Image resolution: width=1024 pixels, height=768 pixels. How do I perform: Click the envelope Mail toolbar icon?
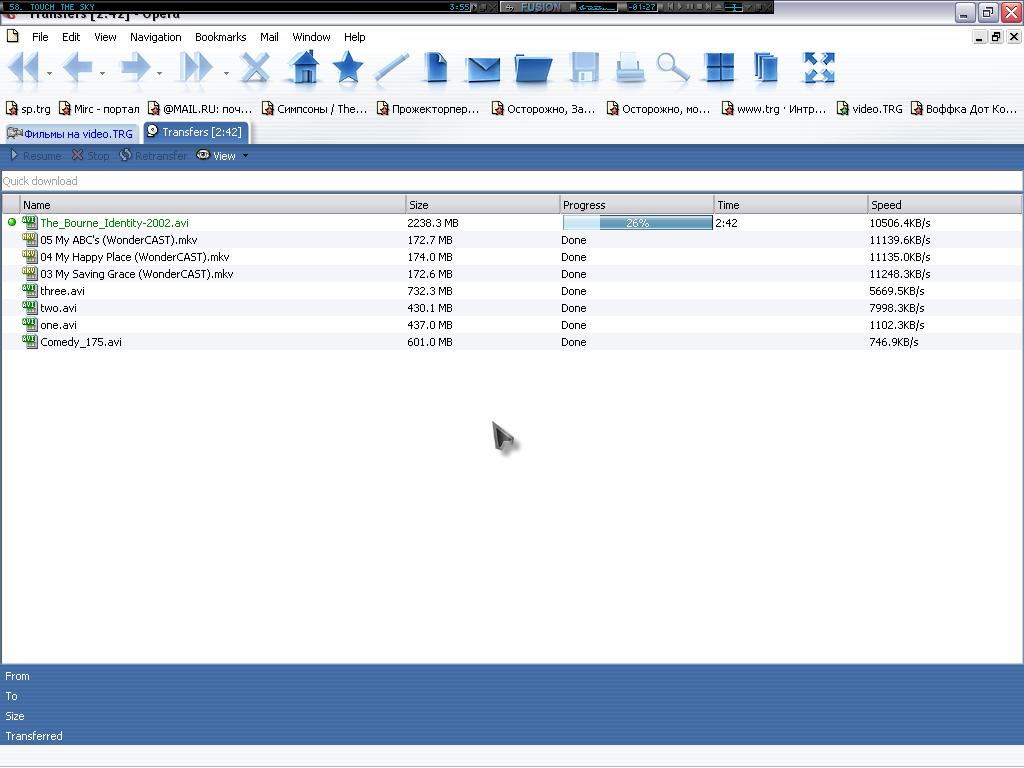482,69
